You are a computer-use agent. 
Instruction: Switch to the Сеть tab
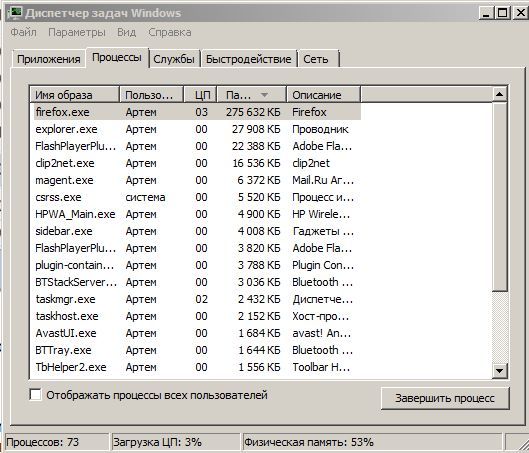[317, 59]
